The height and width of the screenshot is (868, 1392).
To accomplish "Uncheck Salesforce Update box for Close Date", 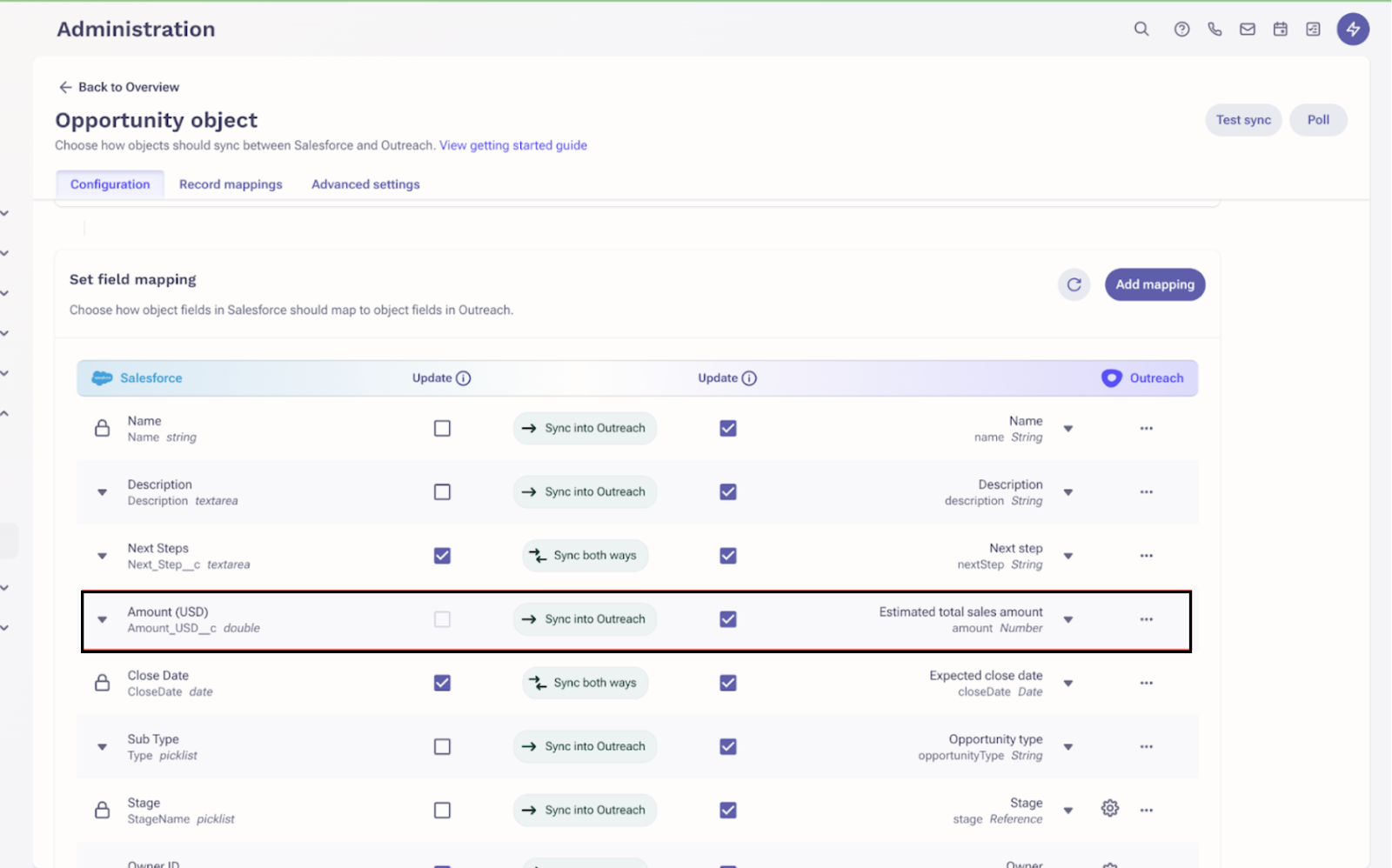I will (x=442, y=683).
